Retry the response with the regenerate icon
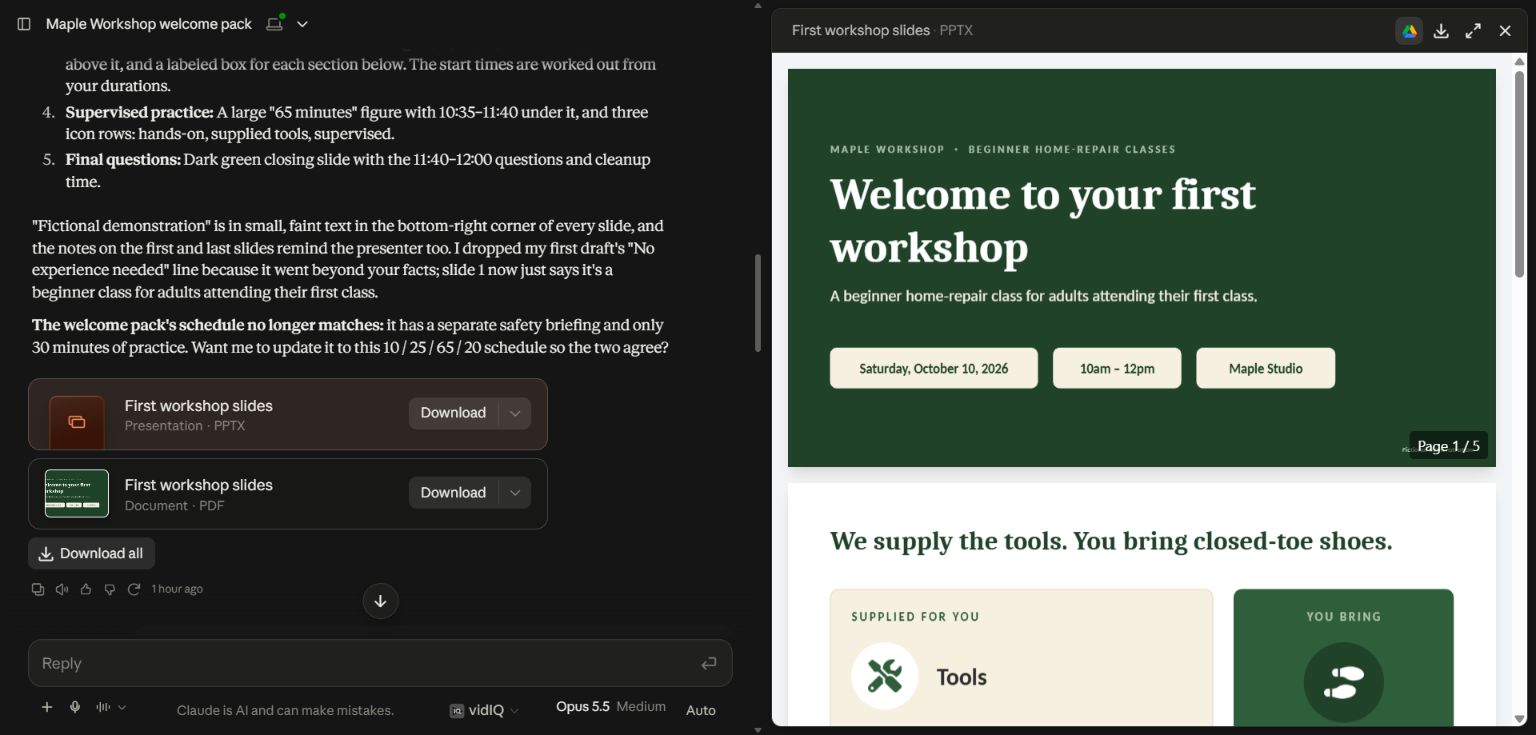 134,589
